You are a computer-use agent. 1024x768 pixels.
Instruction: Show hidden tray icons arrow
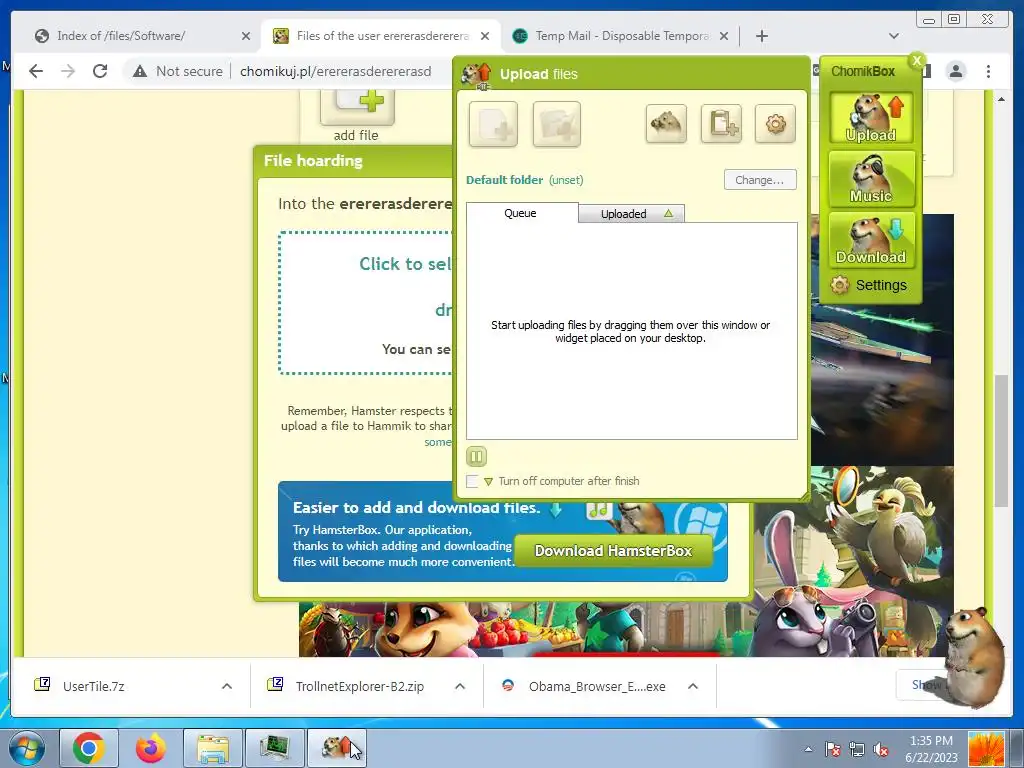pyautogui.click(x=808, y=749)
